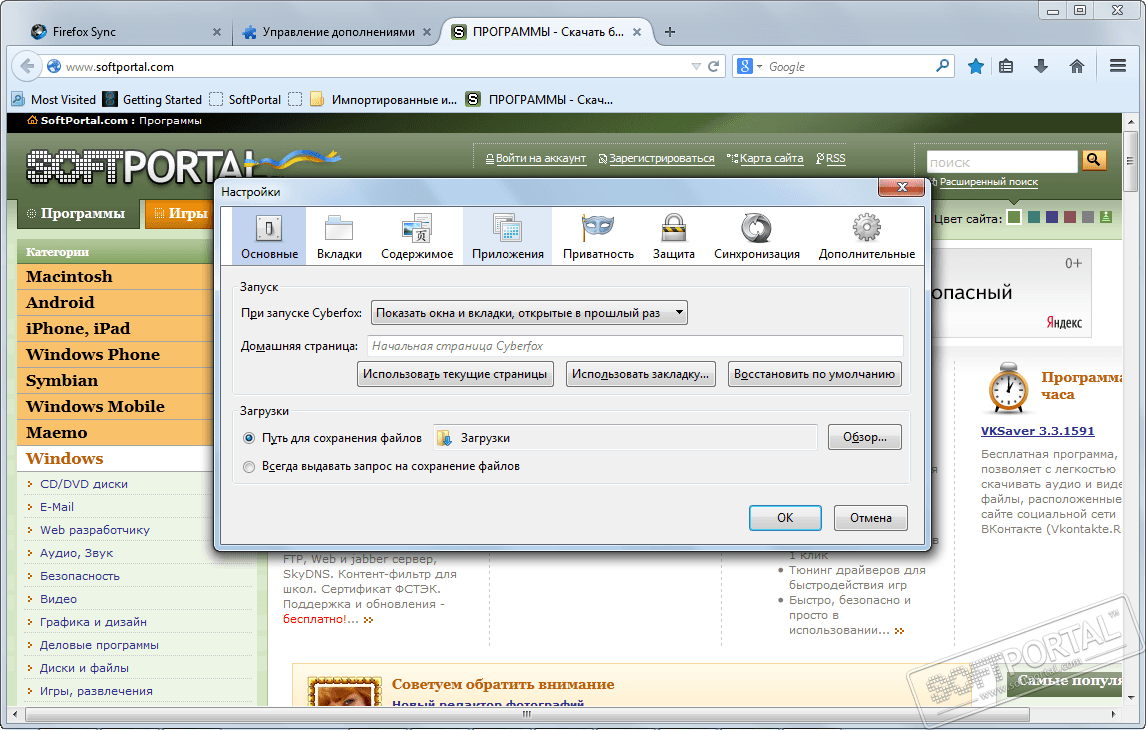The image size is (1146, 730).
Task: Bookmark this page with the star icon
Action: (x=975, y=66)
